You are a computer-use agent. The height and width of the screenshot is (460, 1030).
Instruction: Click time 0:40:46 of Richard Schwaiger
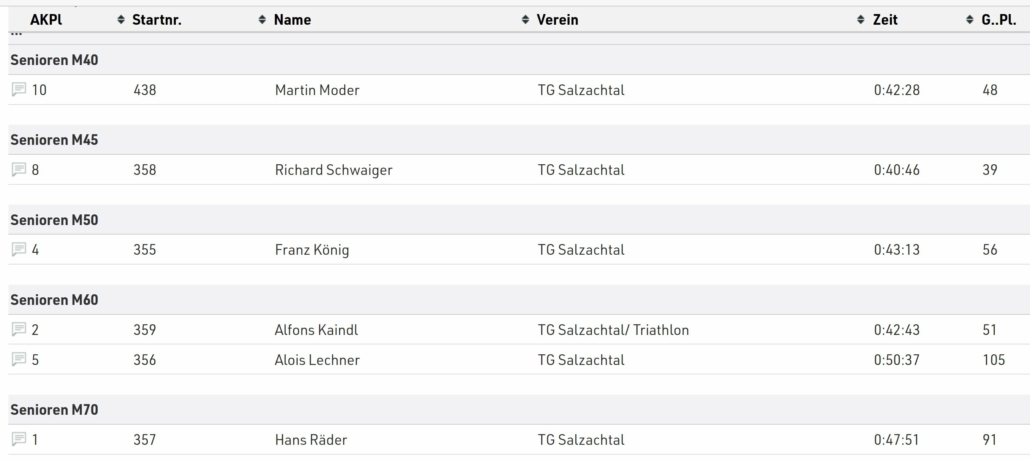(897, 170)
